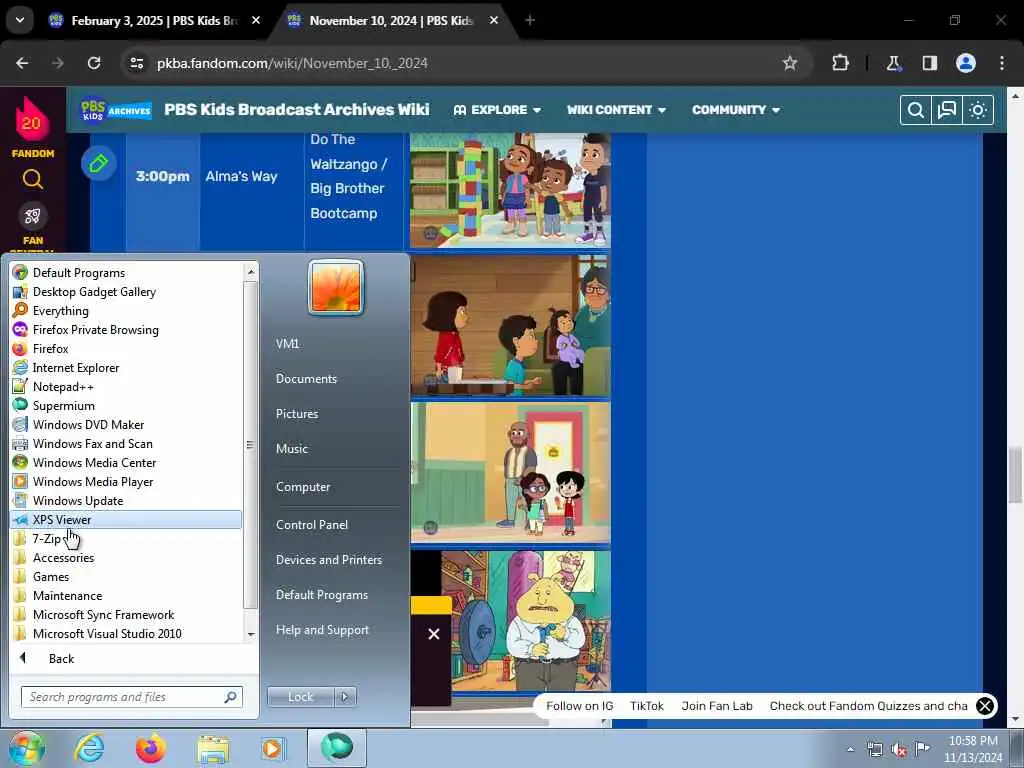Bookmark this page with the star icon
This screenshot has height=768, width=1024.
(790, 63)
